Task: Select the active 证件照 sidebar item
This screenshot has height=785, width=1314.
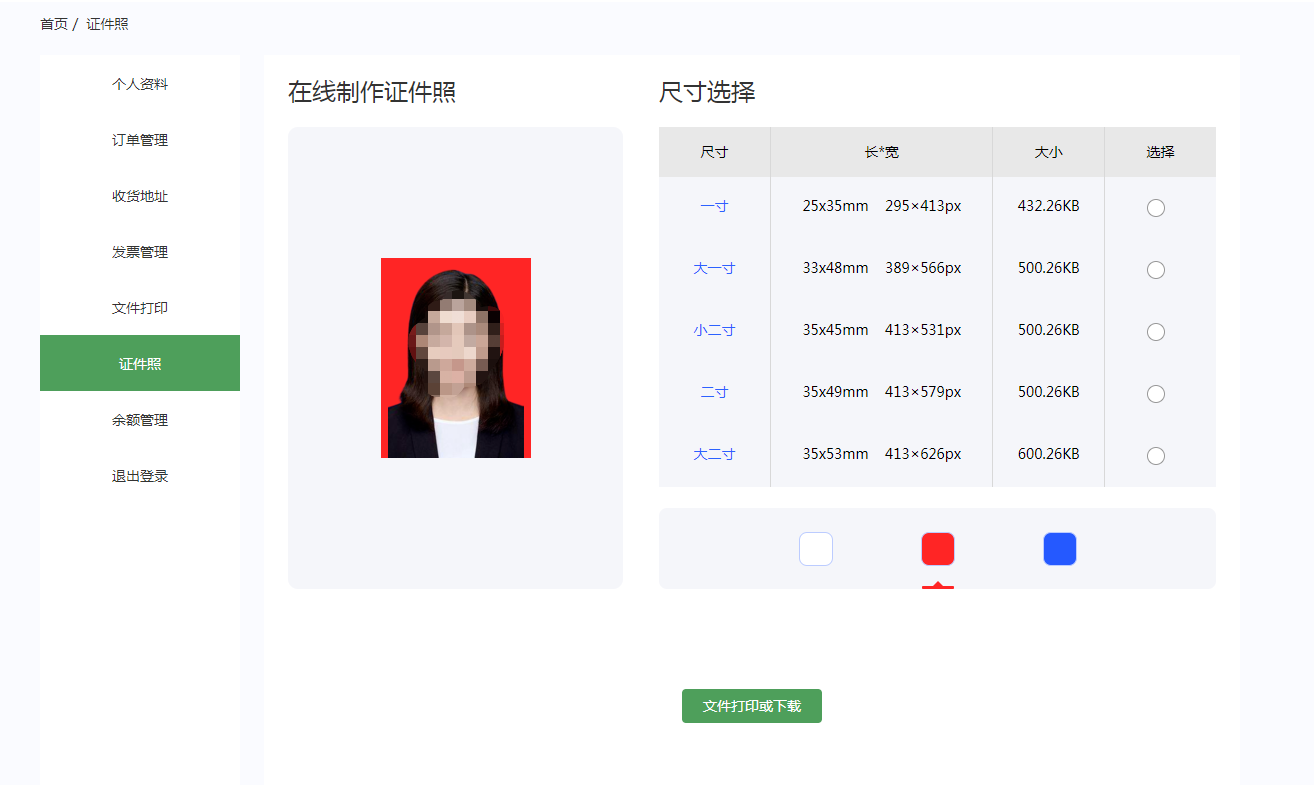Action: (140, 363)
